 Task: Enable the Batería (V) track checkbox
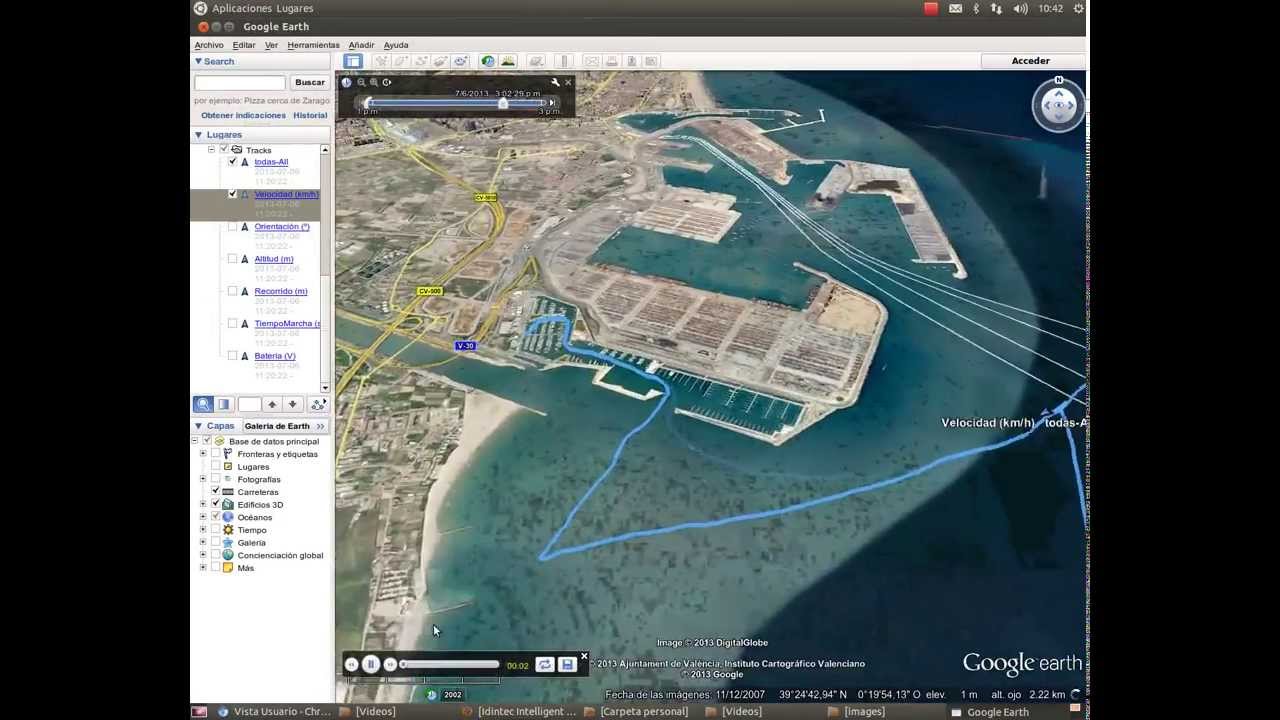tap(233, 355)
